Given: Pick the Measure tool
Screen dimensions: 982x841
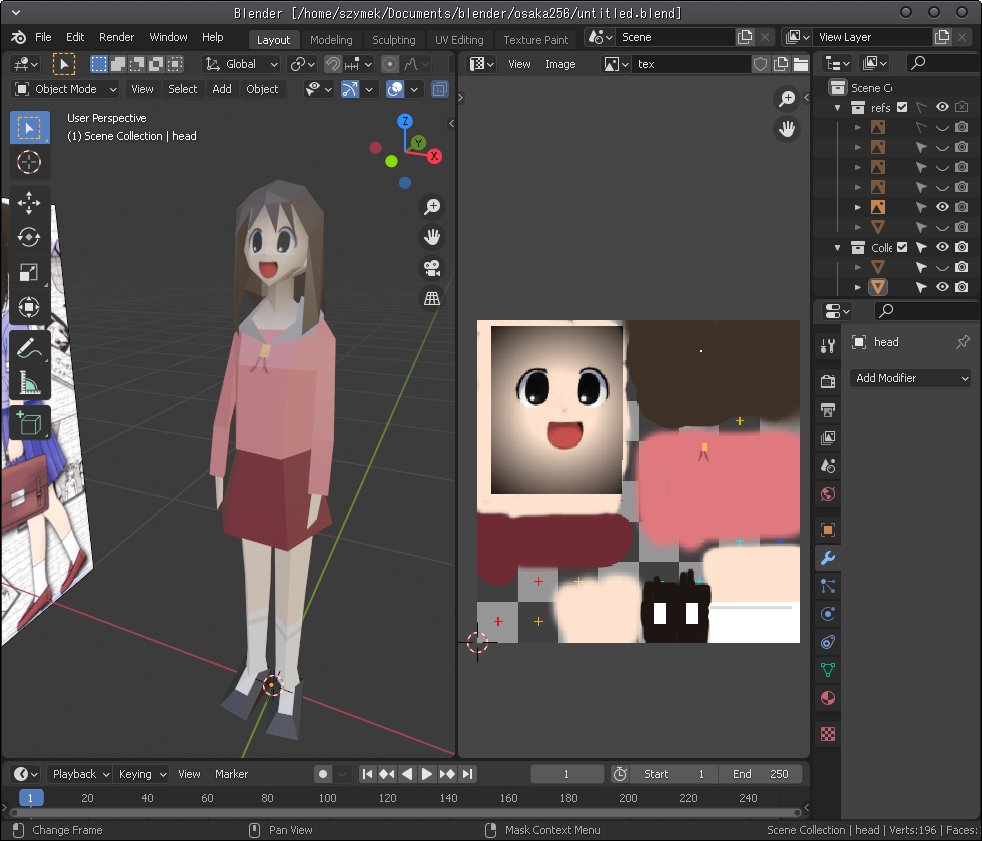Looking at the screenshot, I should (29, 384).
